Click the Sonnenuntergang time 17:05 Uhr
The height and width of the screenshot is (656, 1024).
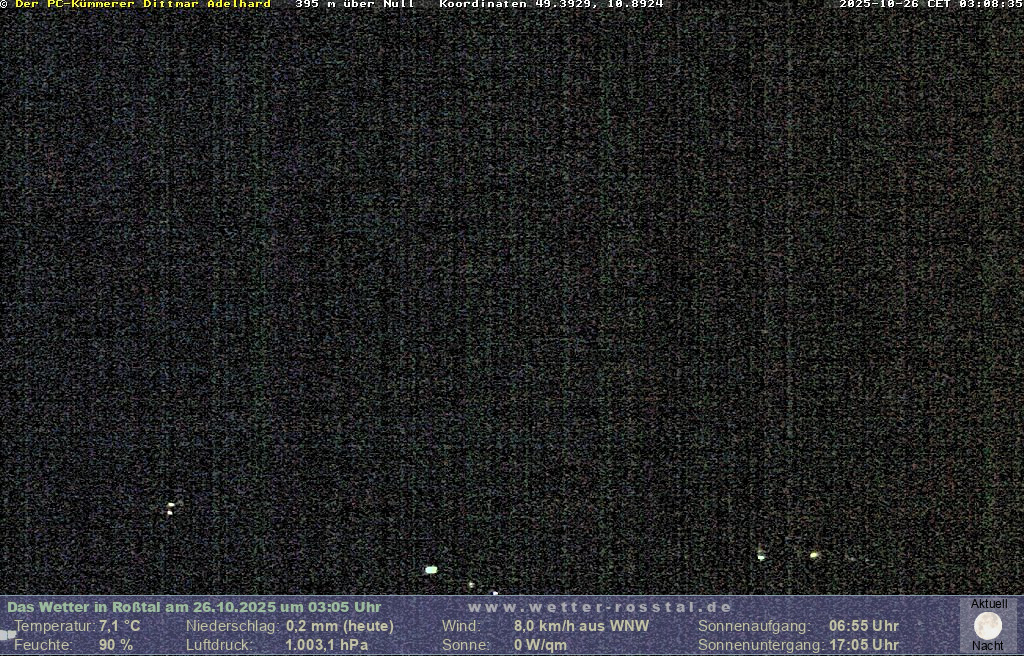tap(863, 645)
